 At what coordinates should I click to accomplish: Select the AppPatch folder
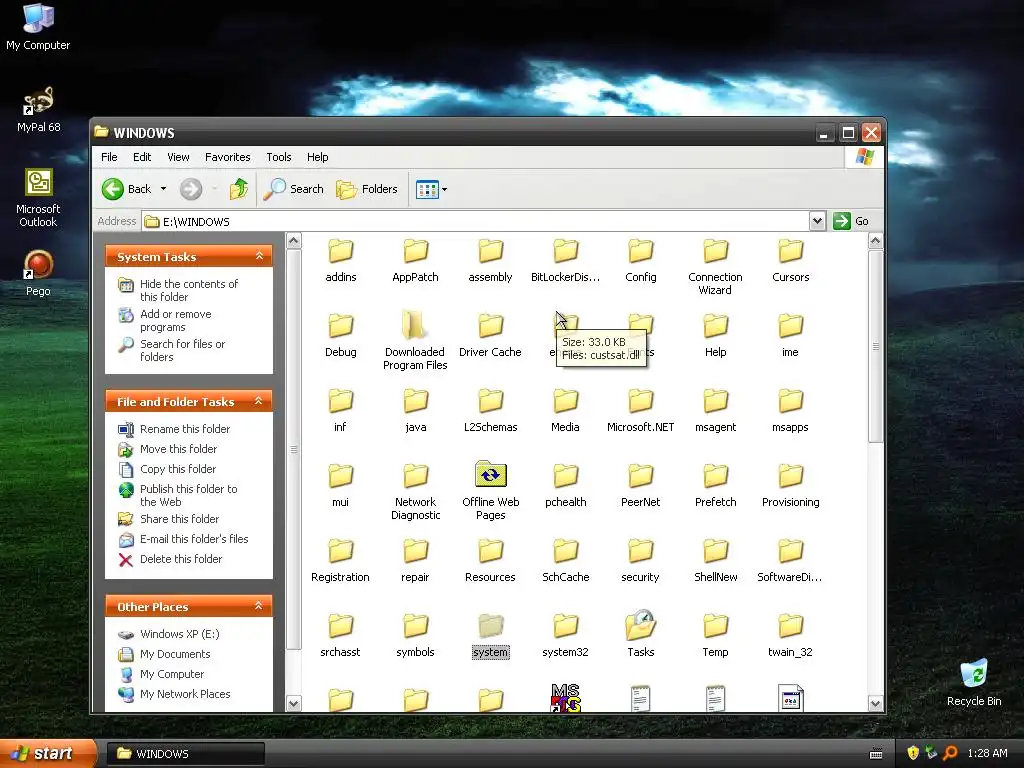point(415,261)
